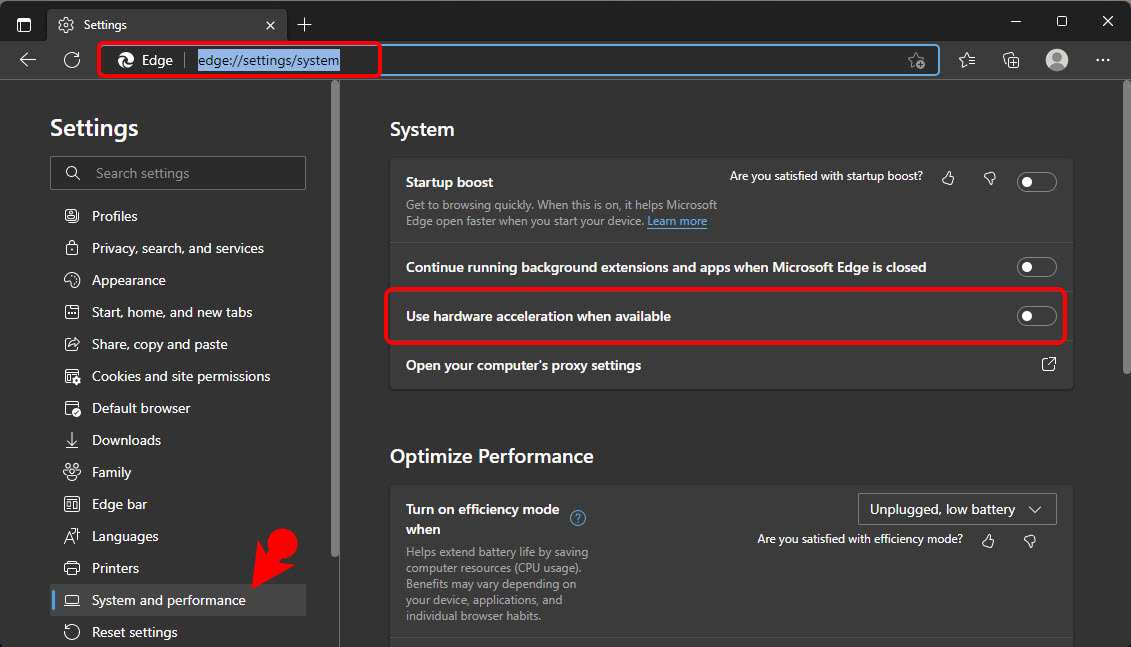Toggle continue running background extensions switch
Screen dimensions: 1131x647
[1037, 268]
